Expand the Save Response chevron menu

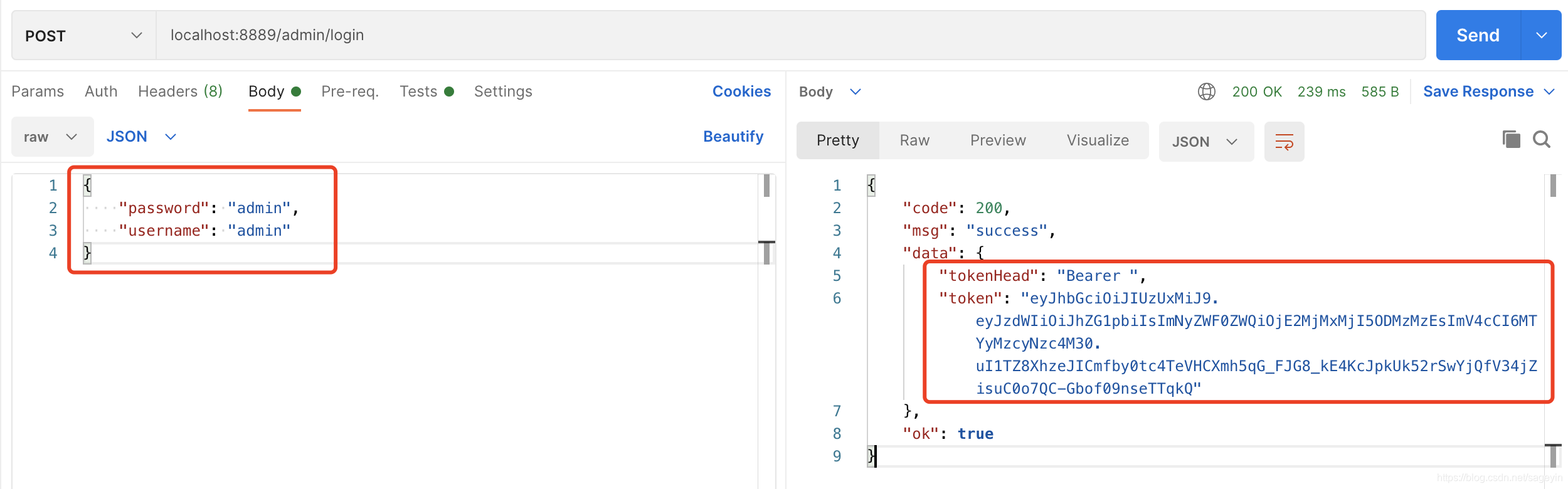click(x=1549, y=92)
